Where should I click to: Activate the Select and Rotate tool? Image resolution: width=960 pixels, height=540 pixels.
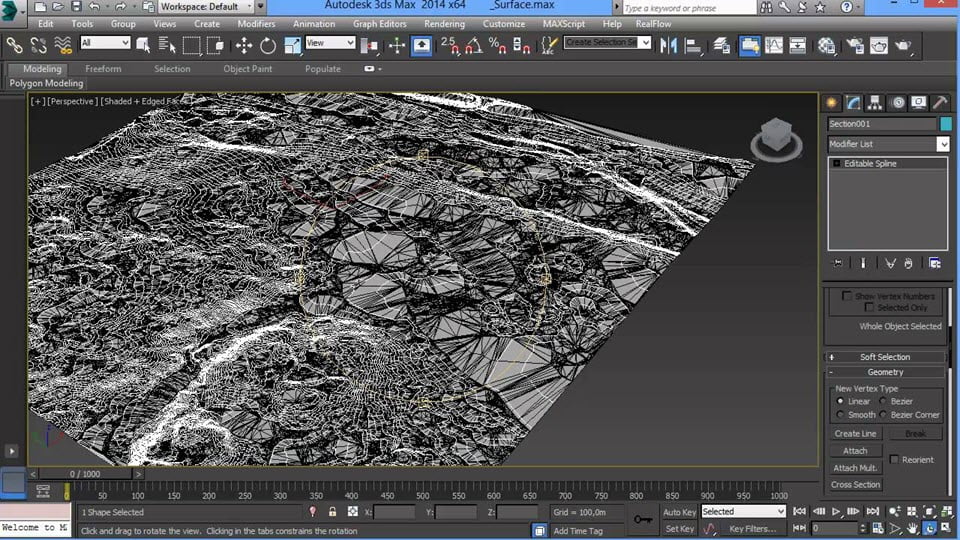[x=268, y=45]
